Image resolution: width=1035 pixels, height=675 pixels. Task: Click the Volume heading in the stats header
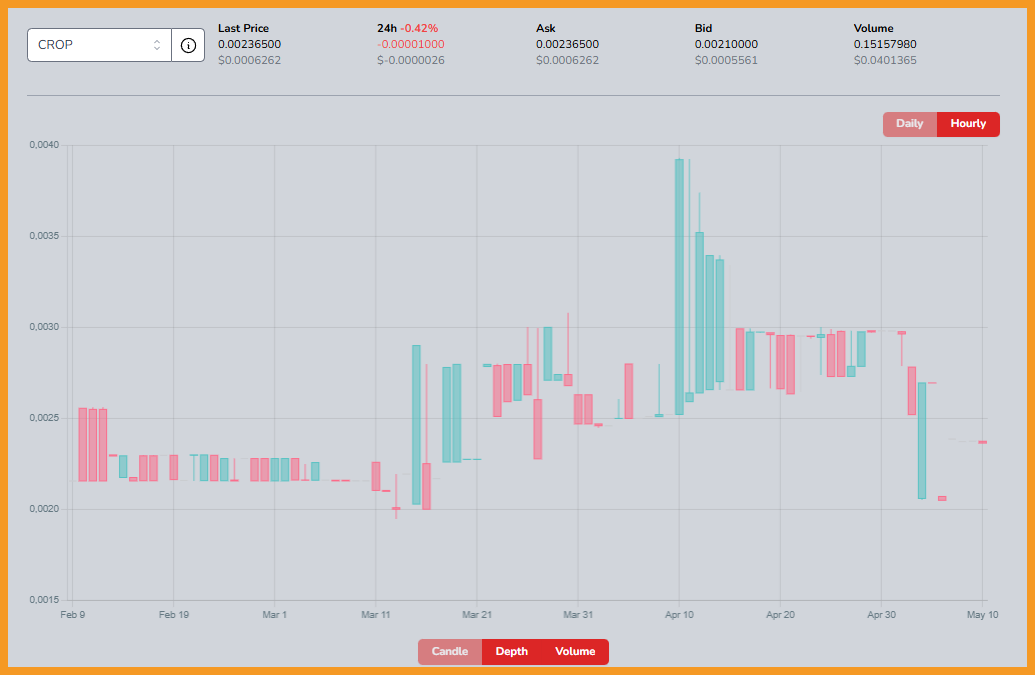pos(873,28)
